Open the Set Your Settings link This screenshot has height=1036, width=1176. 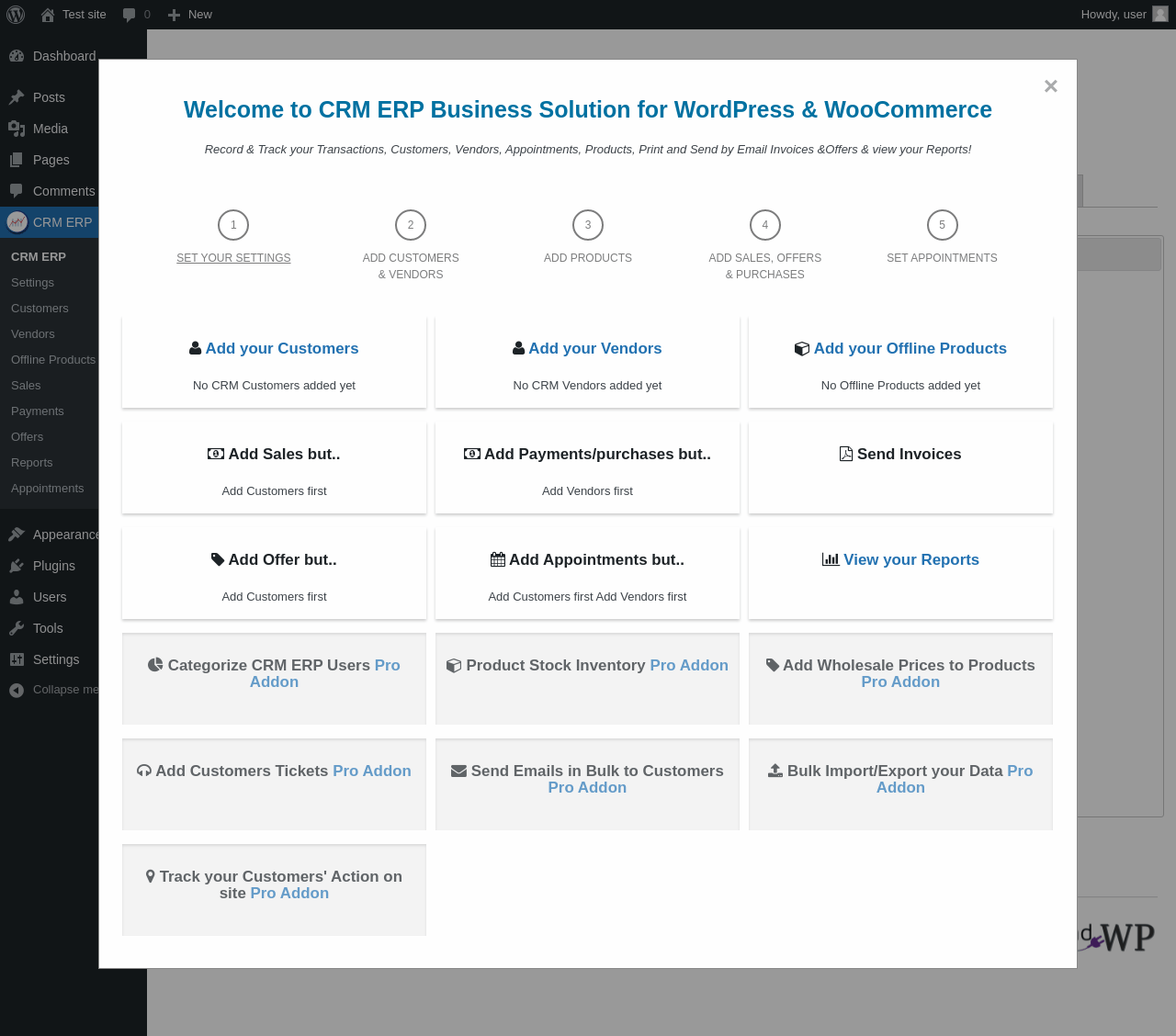tap(233, 258)
